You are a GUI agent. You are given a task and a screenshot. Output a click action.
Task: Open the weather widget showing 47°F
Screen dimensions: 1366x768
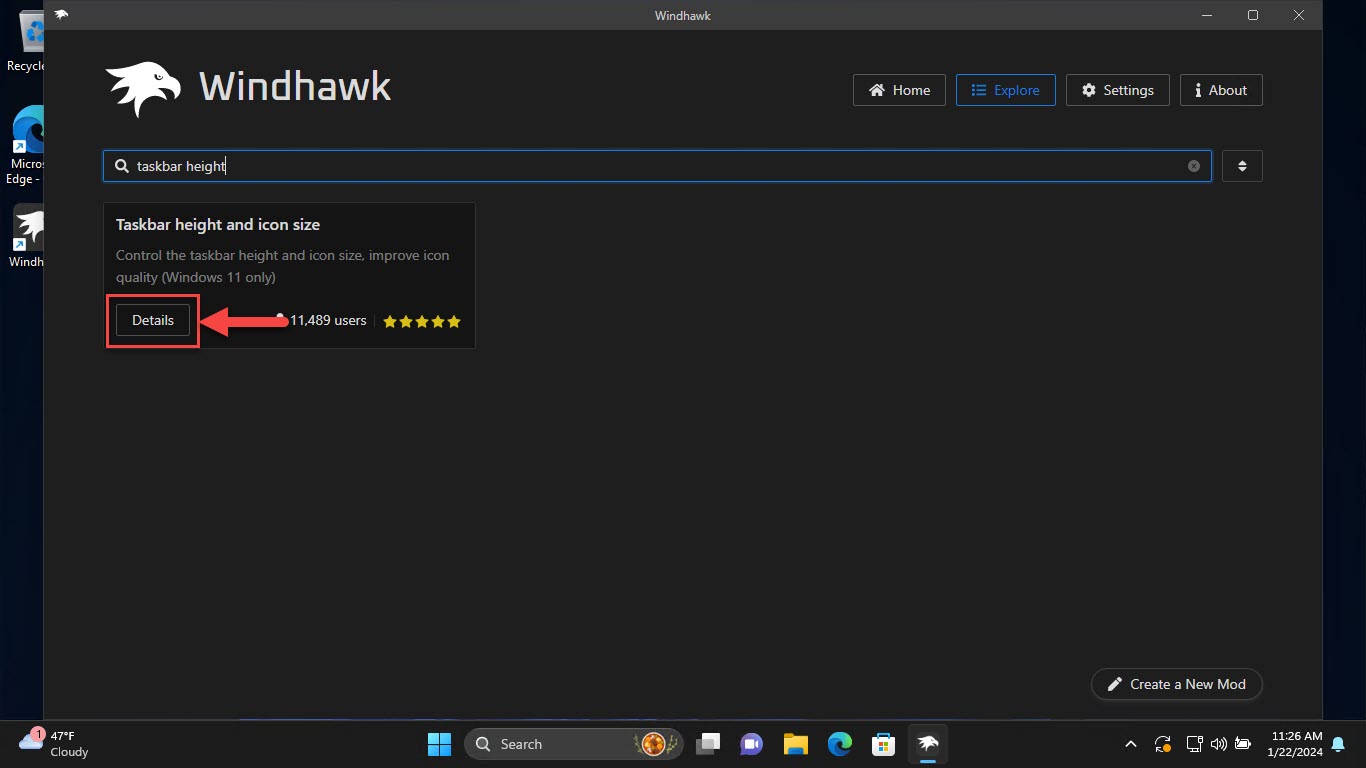coord(55,744)
